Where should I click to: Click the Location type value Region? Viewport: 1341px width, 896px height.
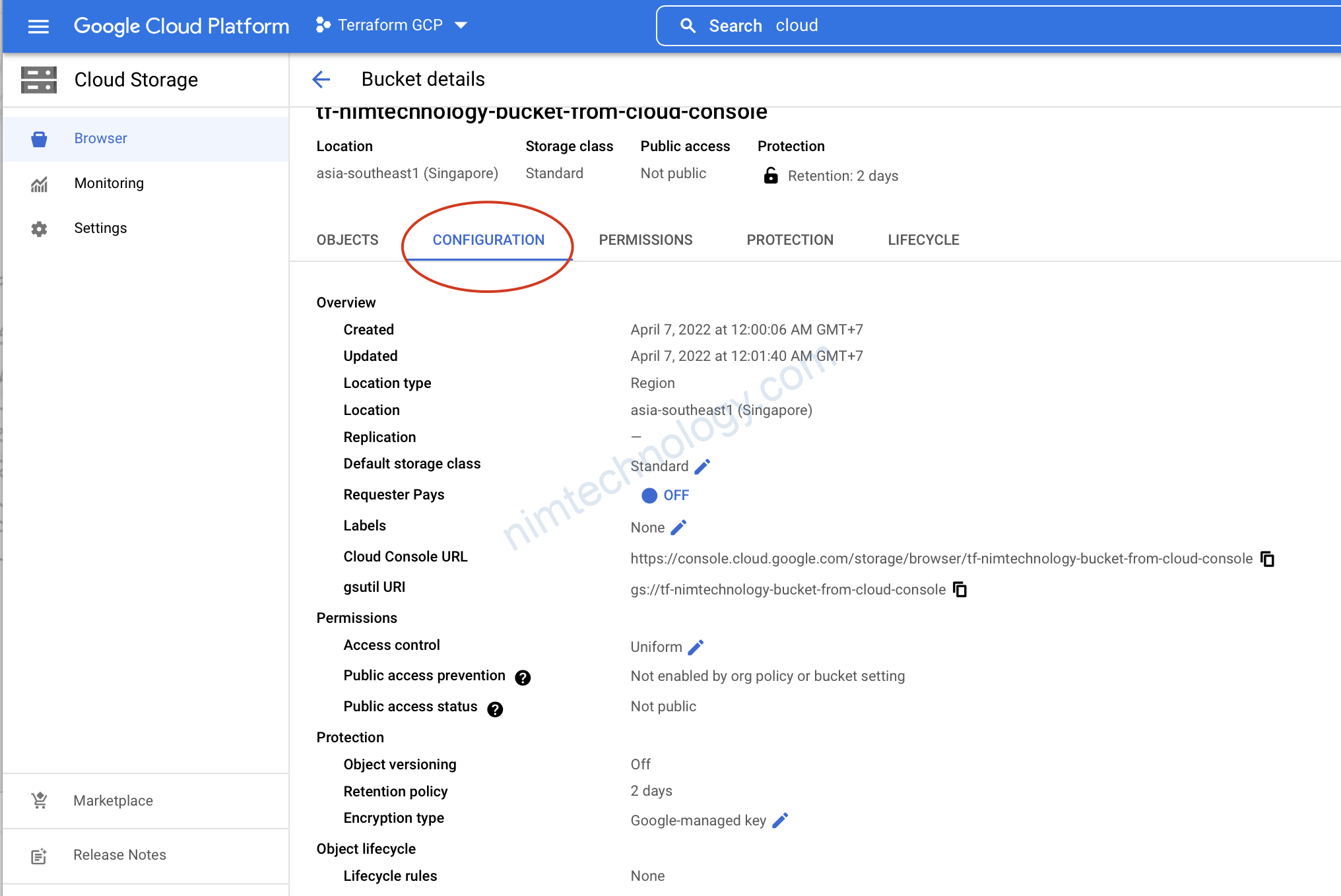653,383
